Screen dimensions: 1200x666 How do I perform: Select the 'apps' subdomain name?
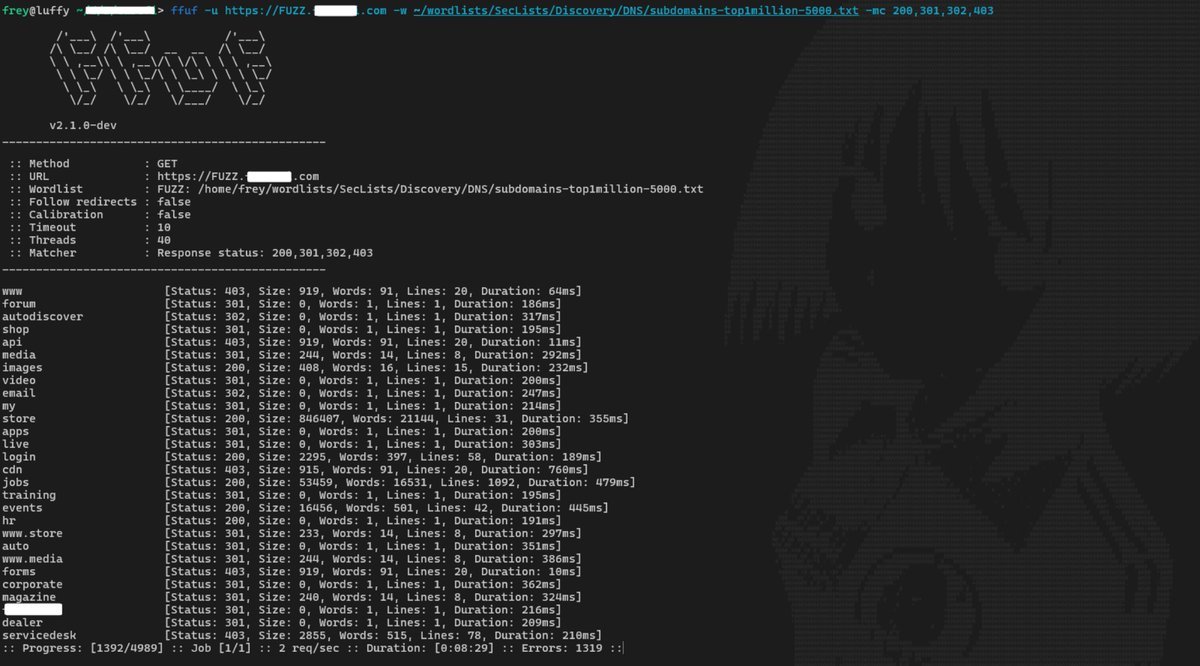(15, 431)
